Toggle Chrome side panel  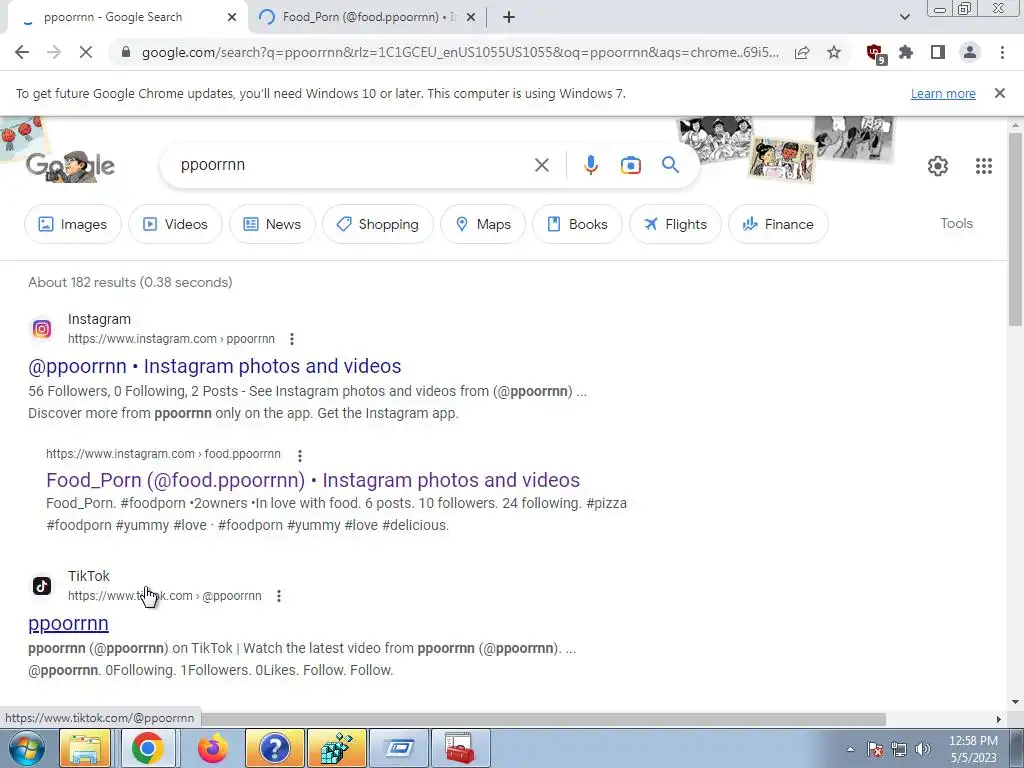[x=938, y=52]
